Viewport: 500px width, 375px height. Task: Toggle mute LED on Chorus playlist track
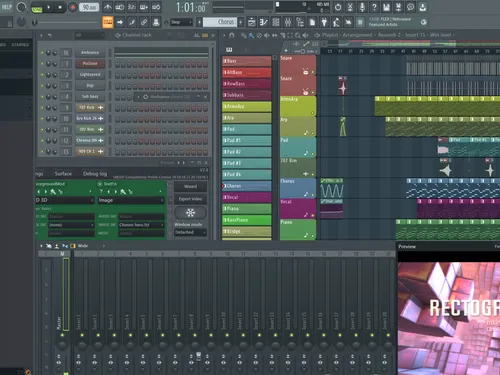pyautogui.click(x=313, y=195)
